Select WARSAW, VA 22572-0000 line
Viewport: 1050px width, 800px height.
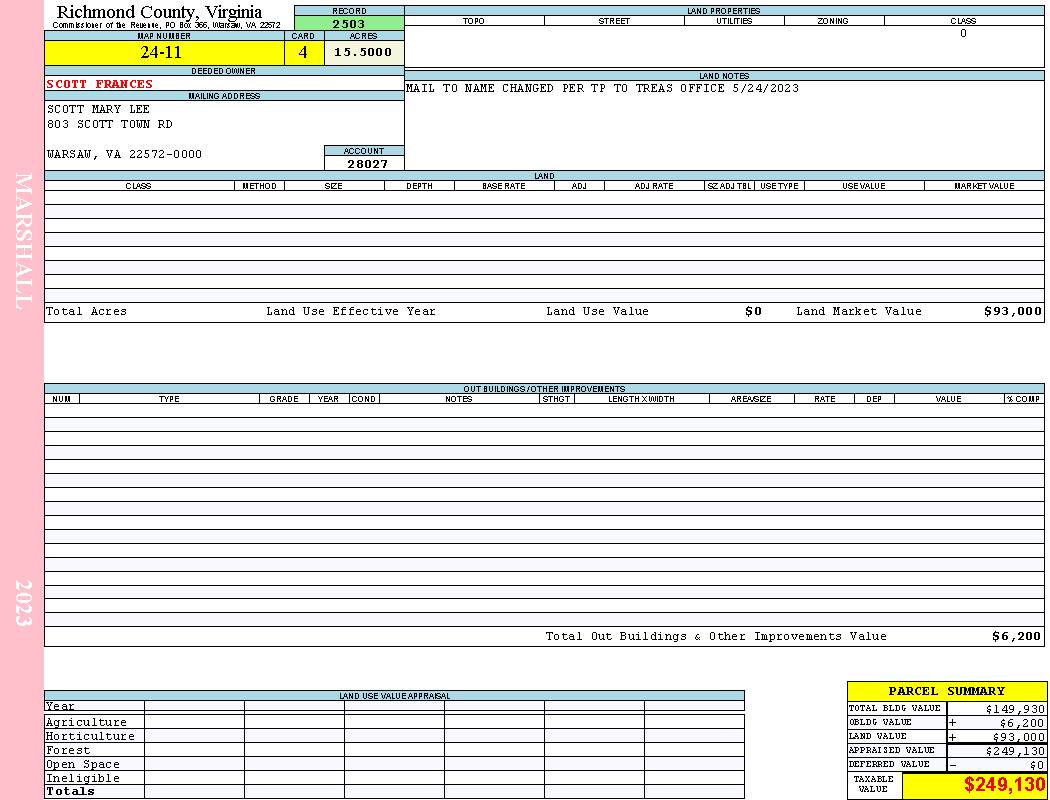[124, 154]
